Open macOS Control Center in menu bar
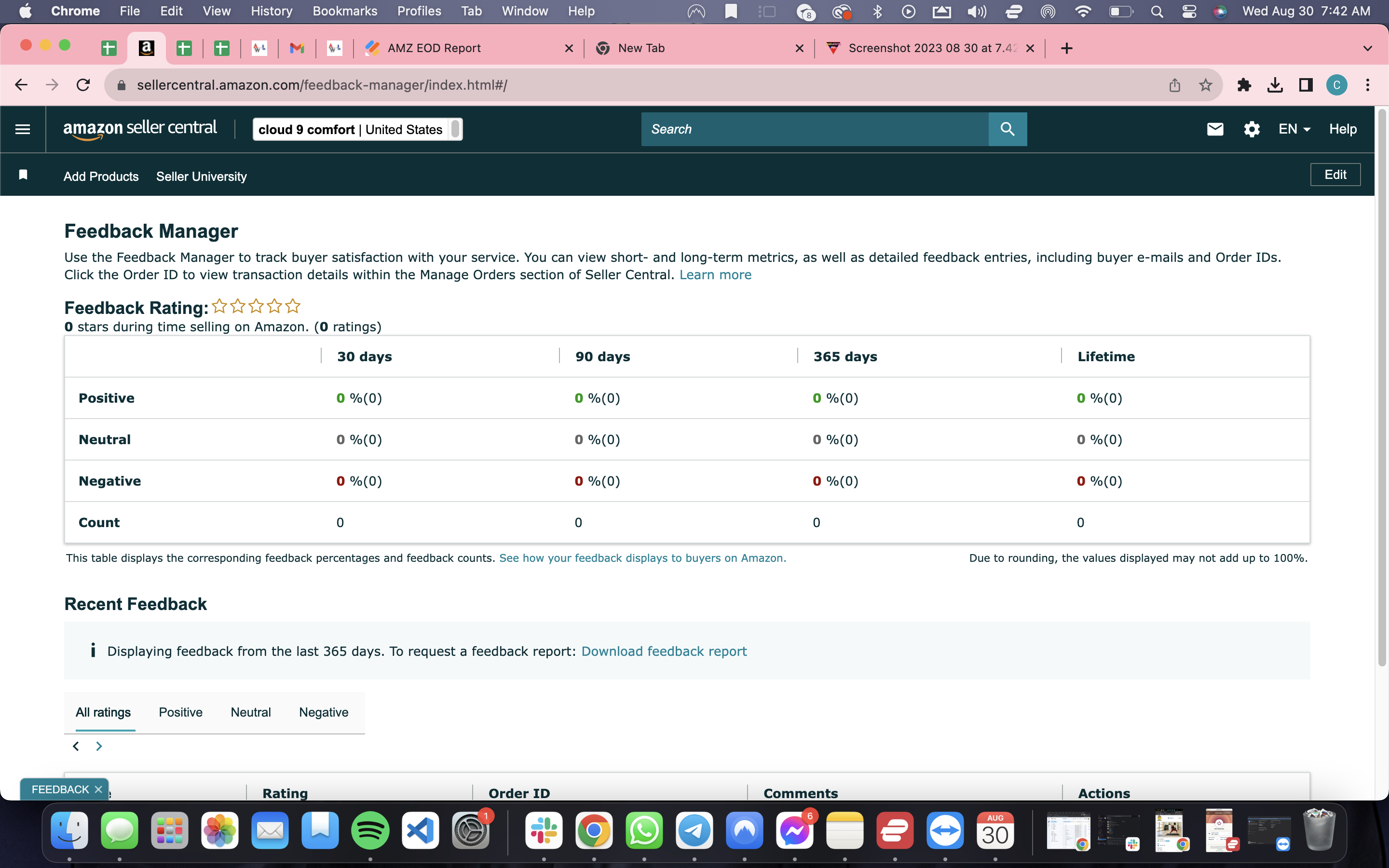 pos(1189,11)
